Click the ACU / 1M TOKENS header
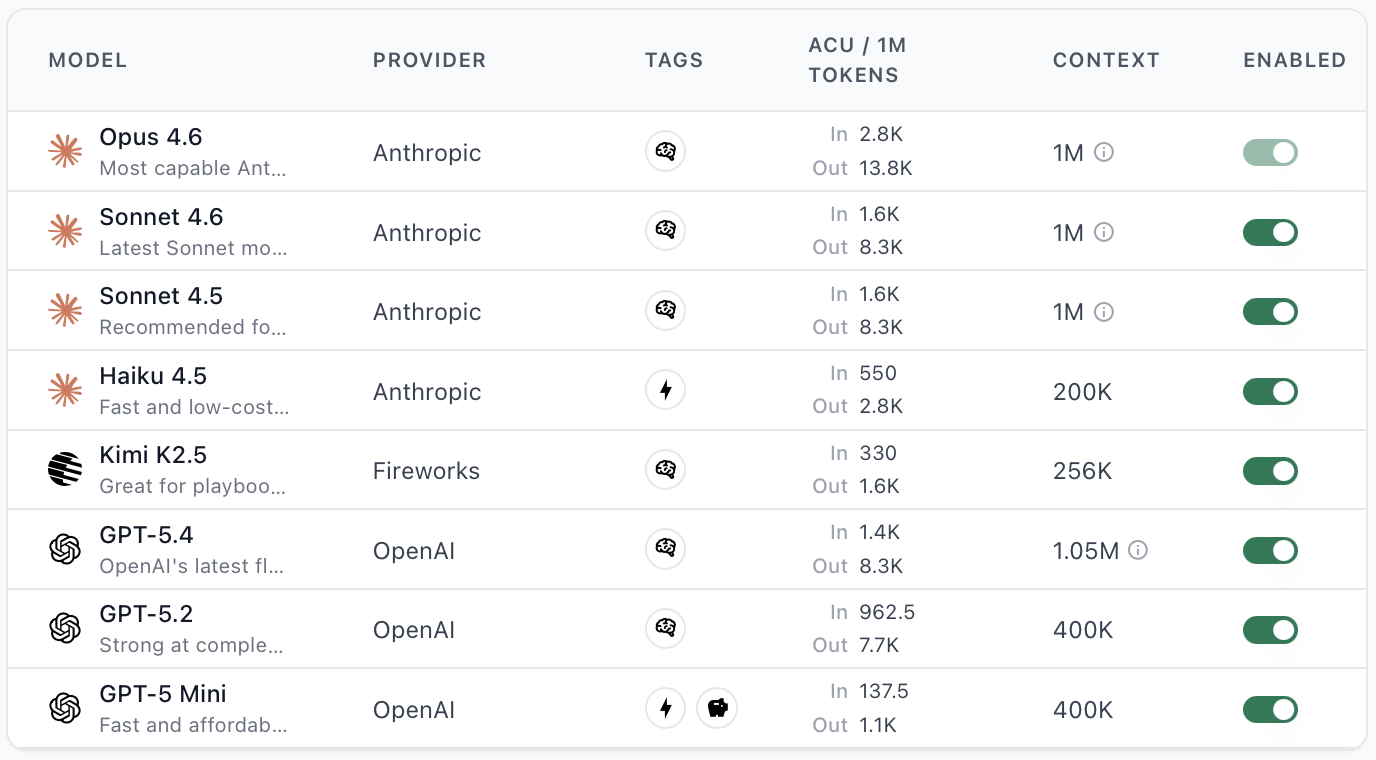1376x760 pixels. coord(855,60)
